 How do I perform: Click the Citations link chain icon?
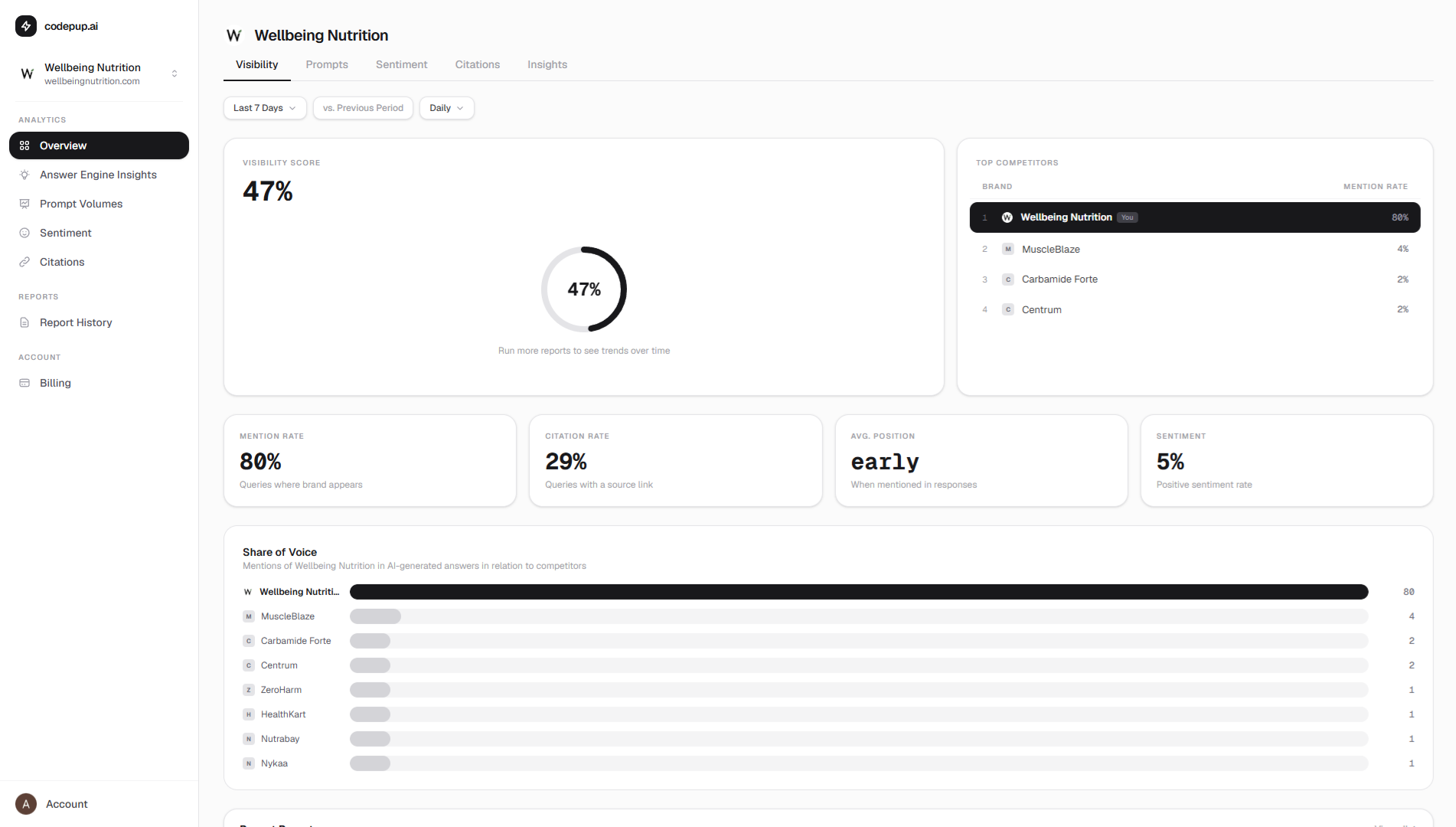(24, 262)
